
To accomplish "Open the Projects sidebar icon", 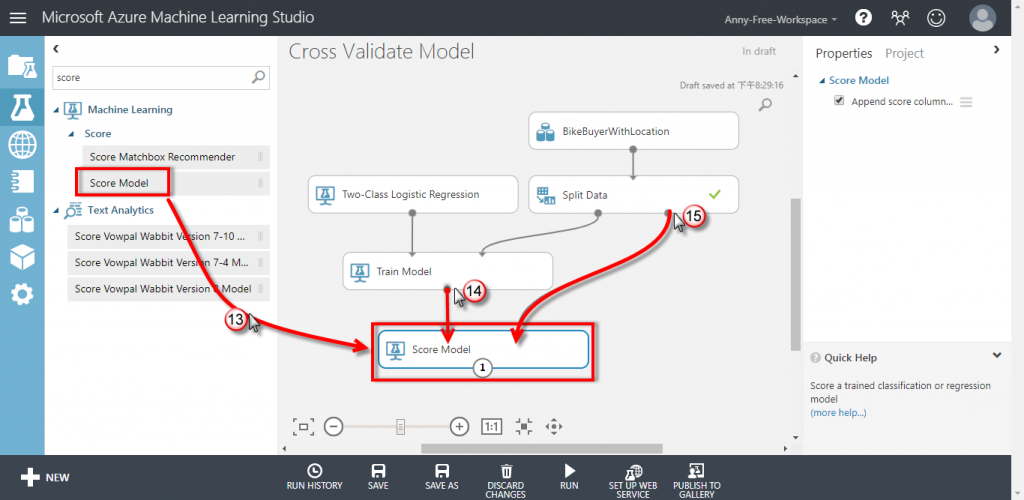I will click(22, 67).
